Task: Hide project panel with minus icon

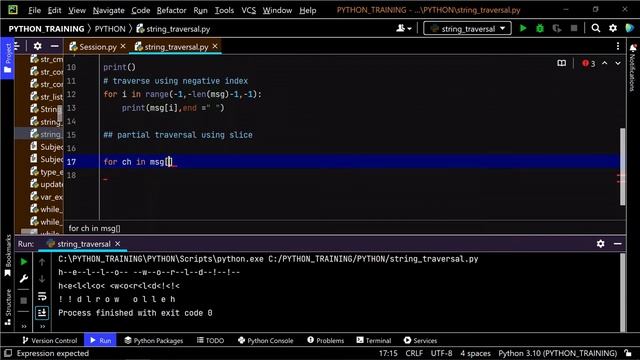Action: pos(55,46)
